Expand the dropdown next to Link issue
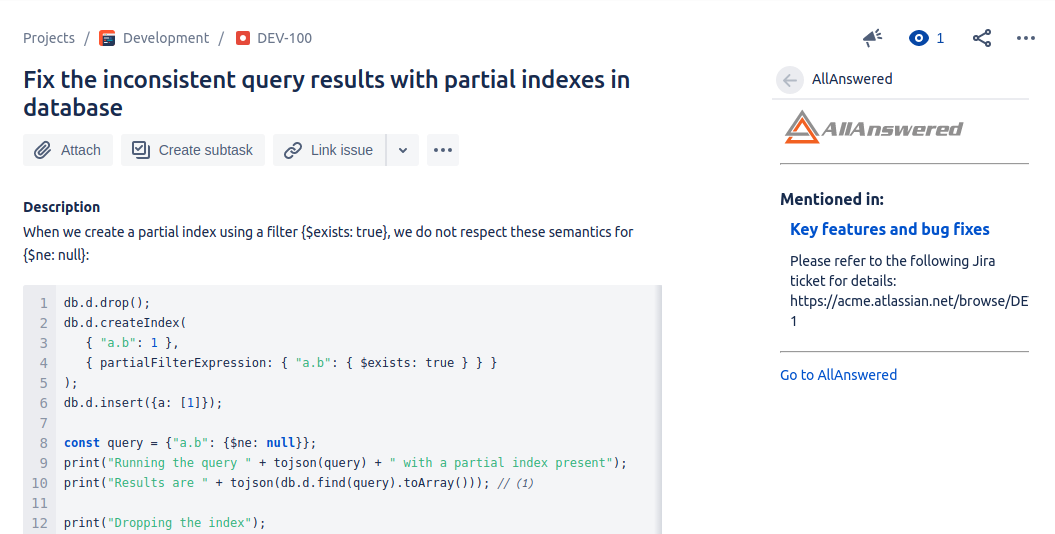 click(x=402, y=150)
